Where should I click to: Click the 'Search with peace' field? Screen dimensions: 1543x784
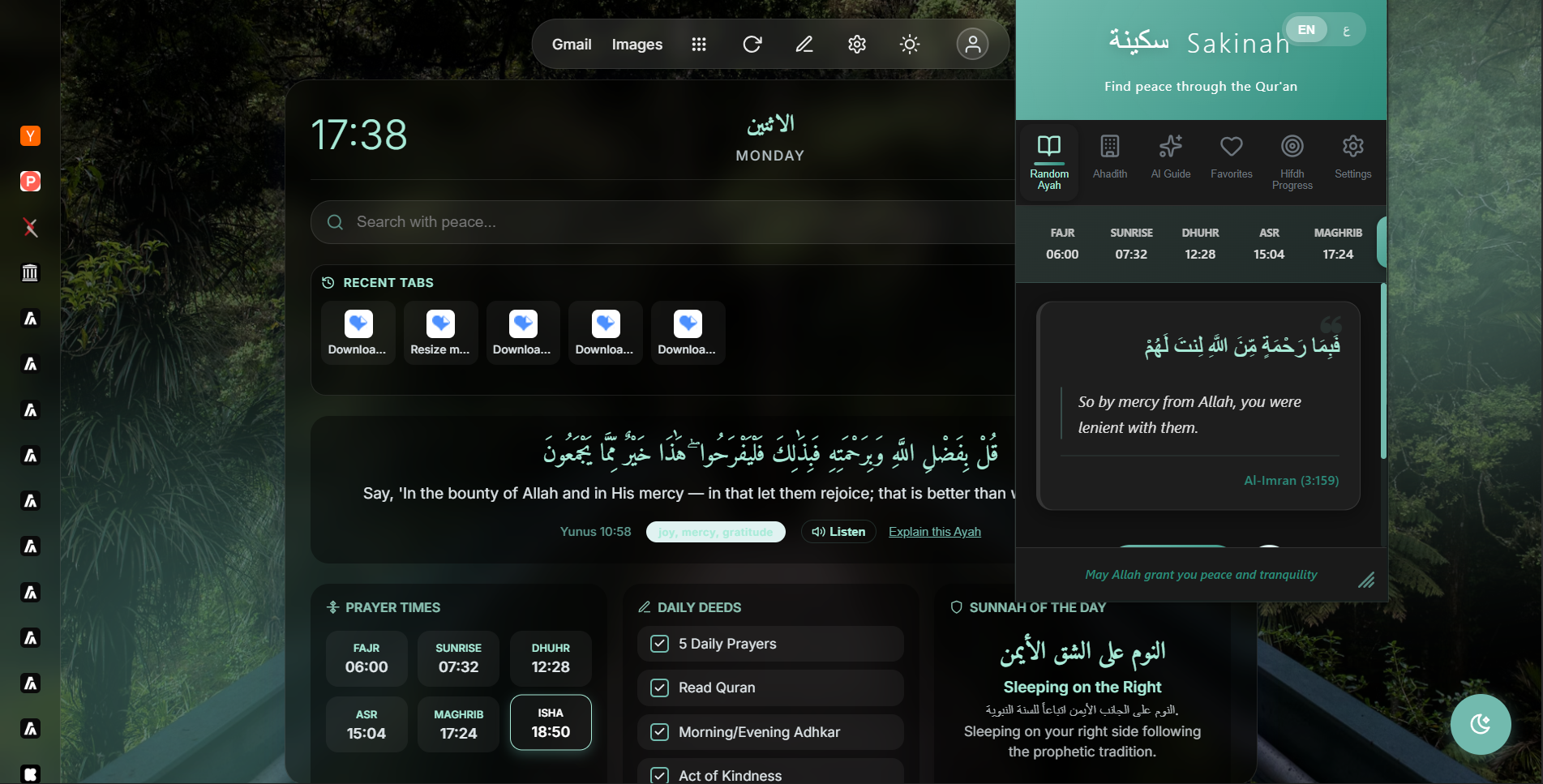coord(568,221)
